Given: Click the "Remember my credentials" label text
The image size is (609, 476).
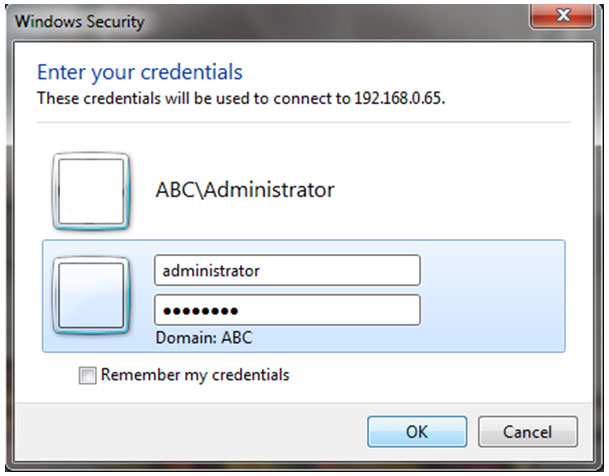Looking at the screenshot, I should [195, 375].
